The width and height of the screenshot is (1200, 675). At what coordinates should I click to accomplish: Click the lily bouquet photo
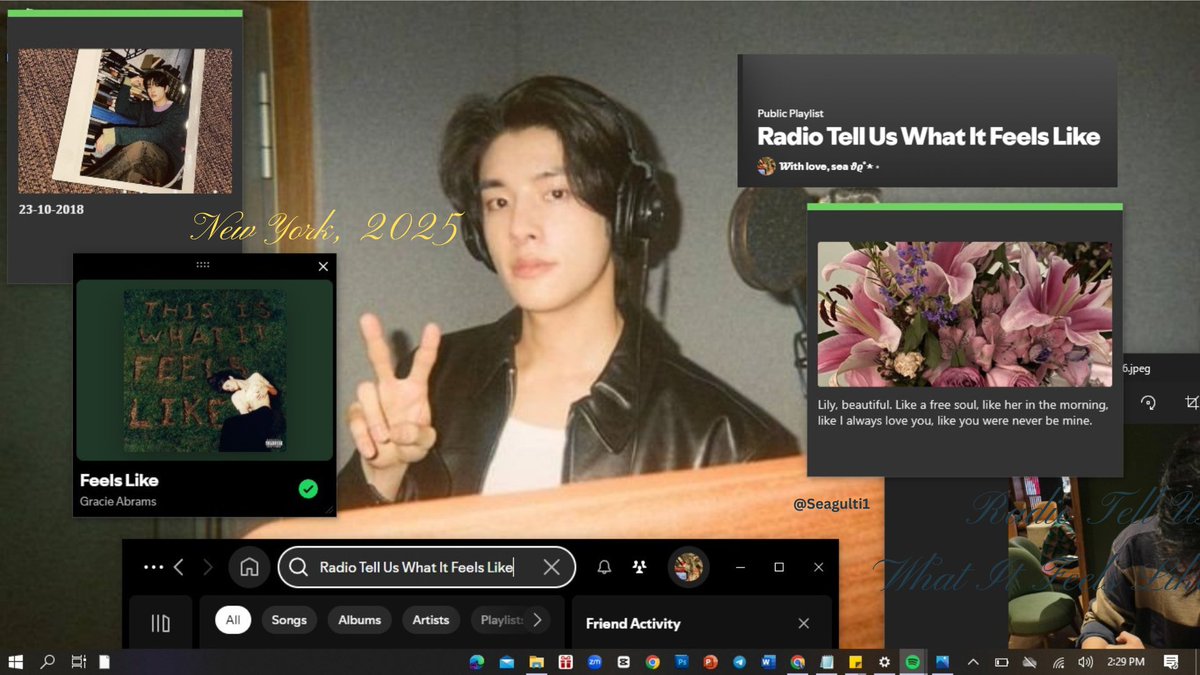click(964, 314)
